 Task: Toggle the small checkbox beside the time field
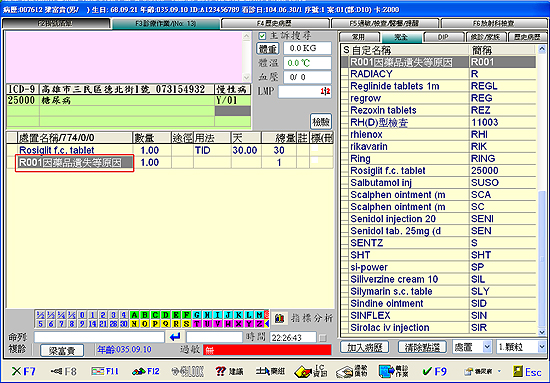click(323, 338)
